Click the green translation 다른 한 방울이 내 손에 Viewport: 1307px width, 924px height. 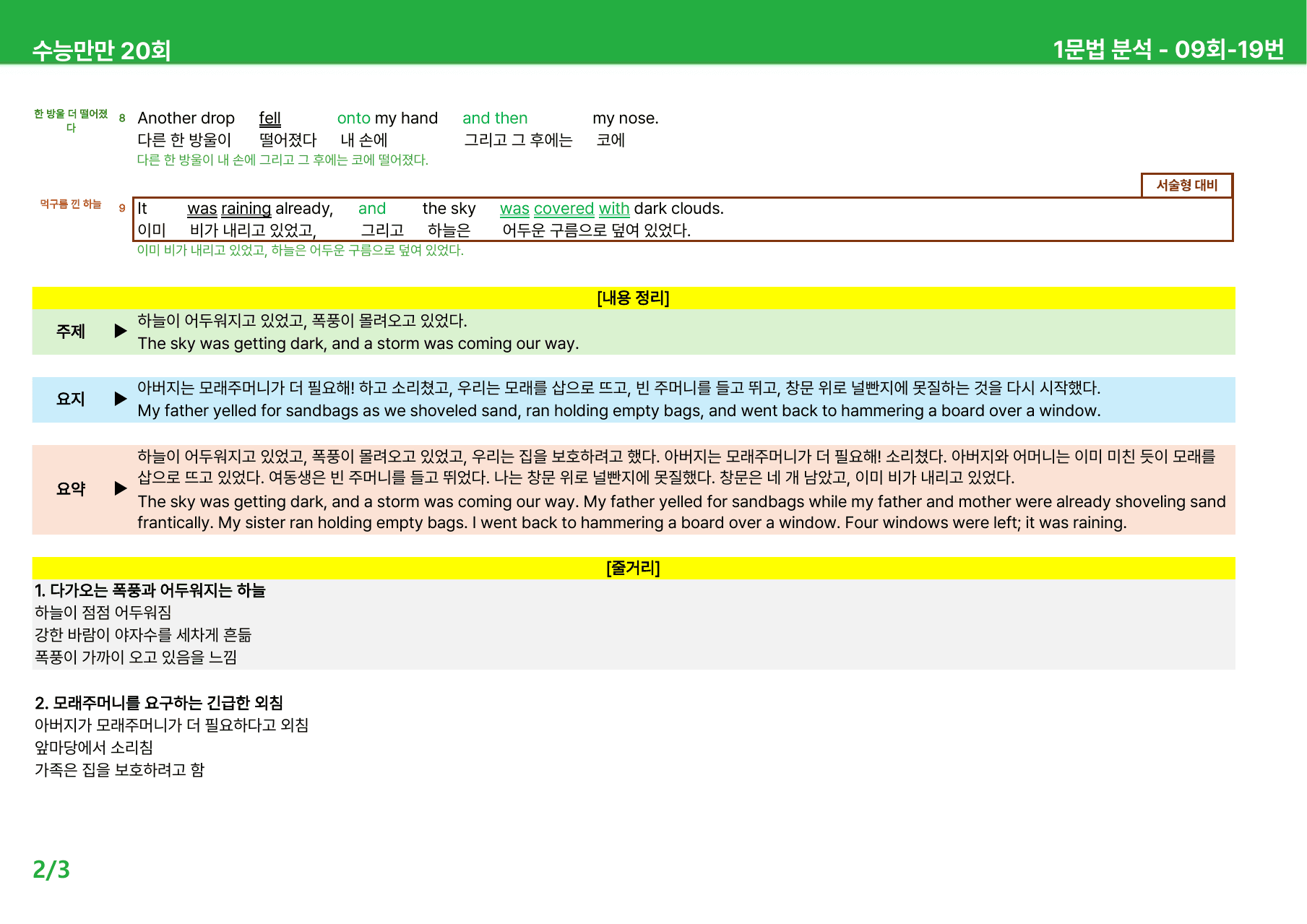coord(197,160)
